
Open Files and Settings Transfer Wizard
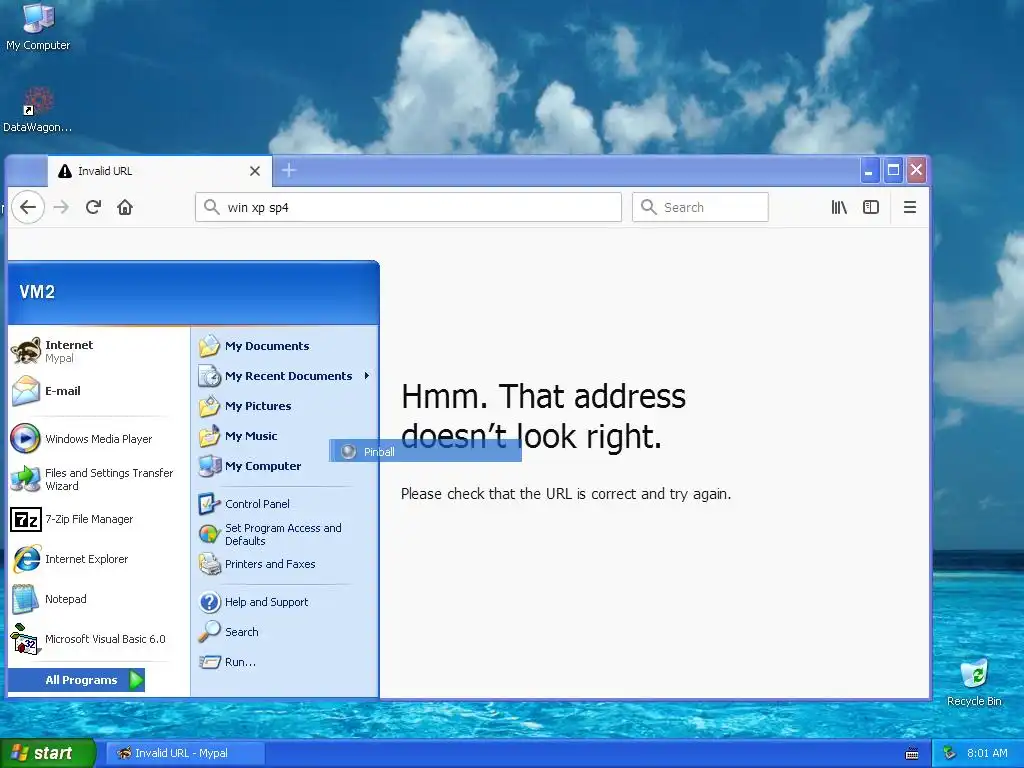(x=98, y=479)
